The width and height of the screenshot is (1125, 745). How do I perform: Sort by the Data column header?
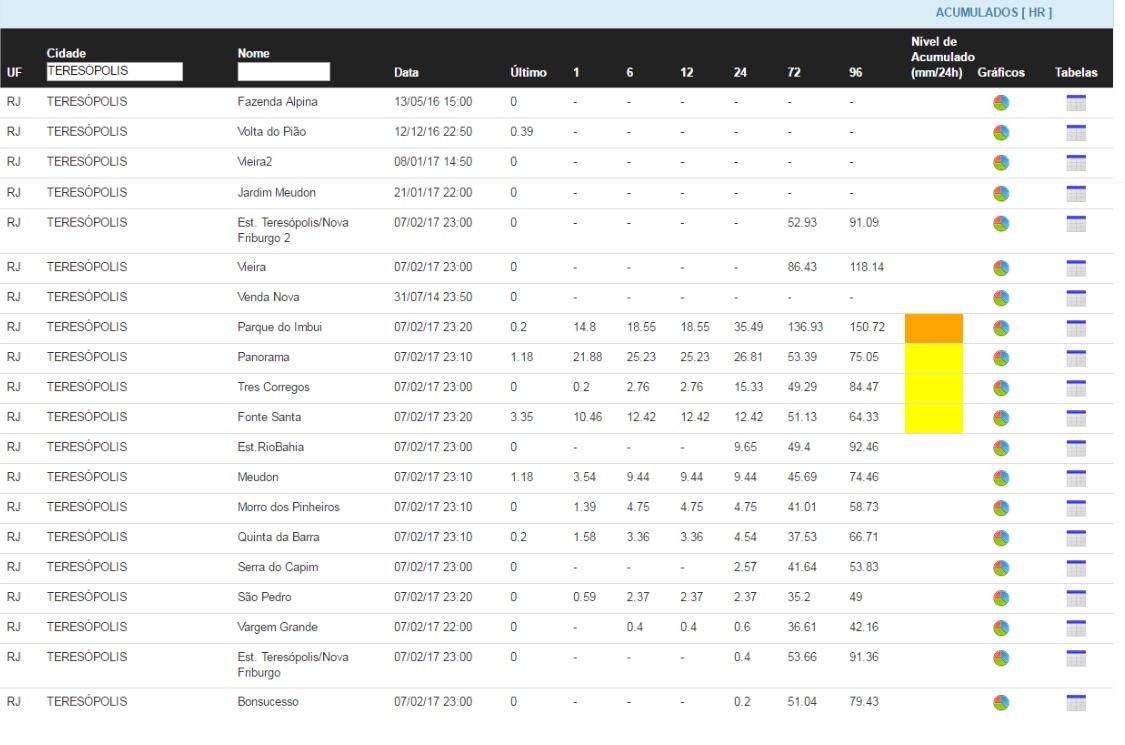[x=406, y=72]
